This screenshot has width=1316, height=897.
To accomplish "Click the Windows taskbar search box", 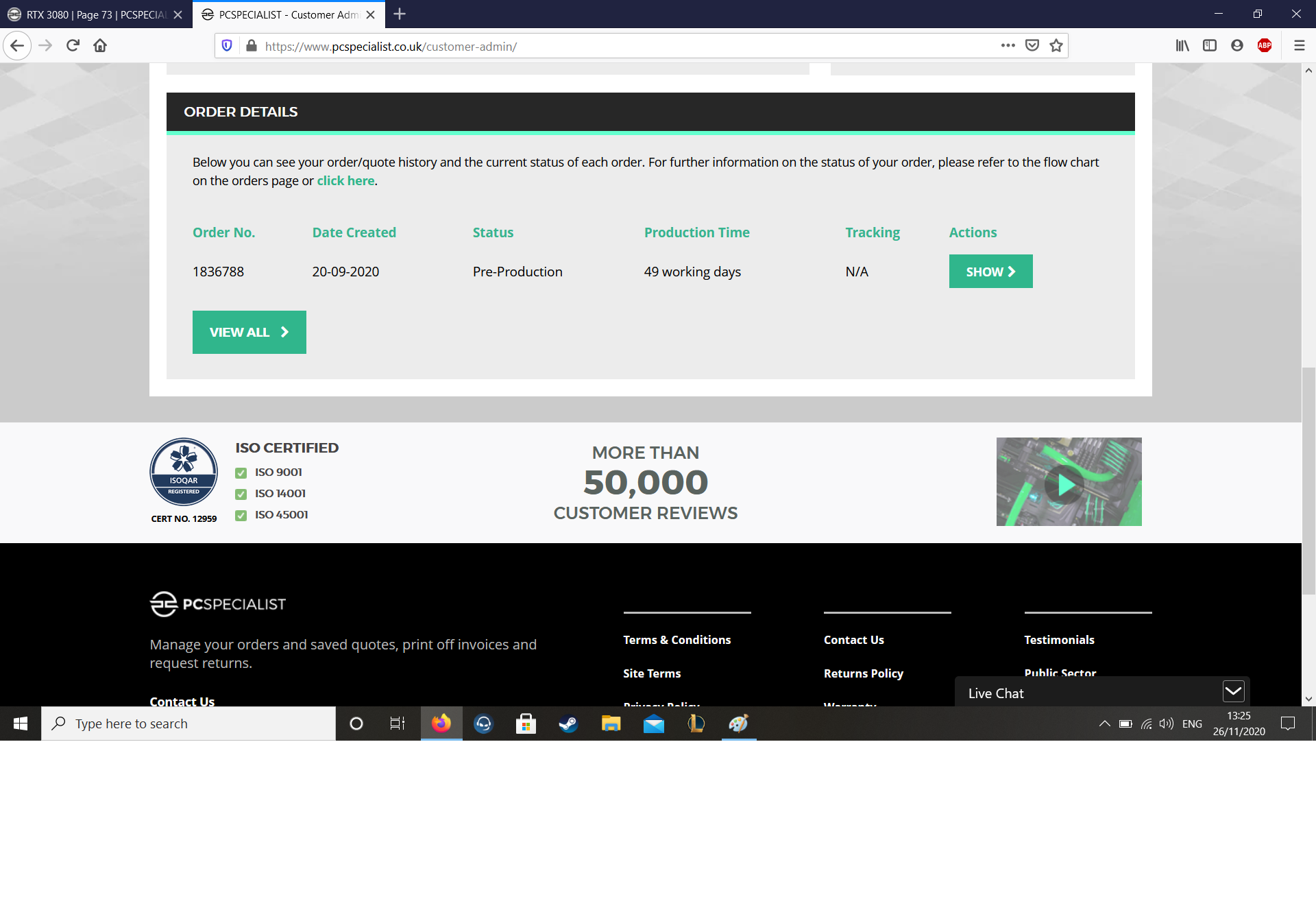I will 188,723.
